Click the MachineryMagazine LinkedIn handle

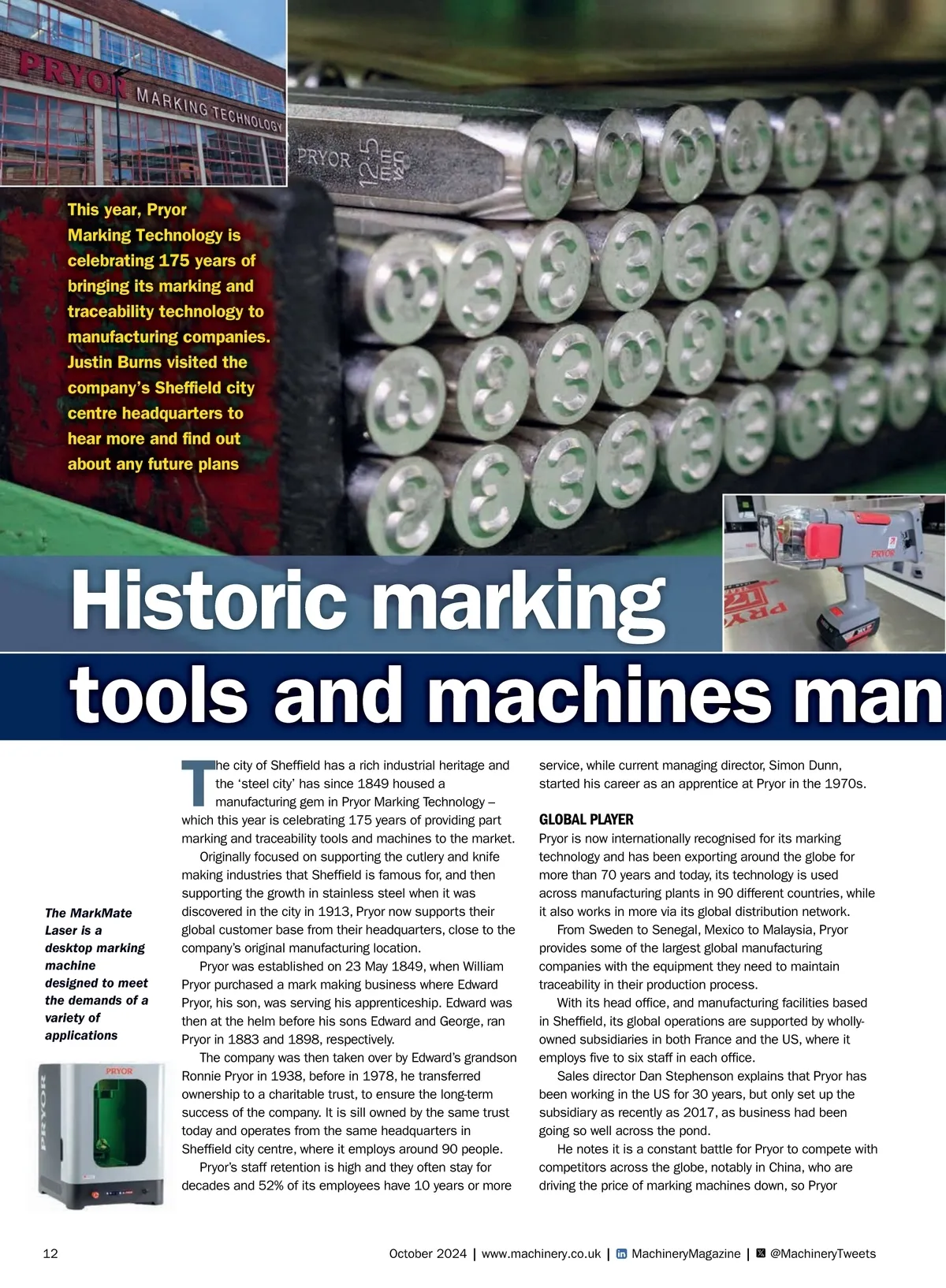tap(686, 1254)
